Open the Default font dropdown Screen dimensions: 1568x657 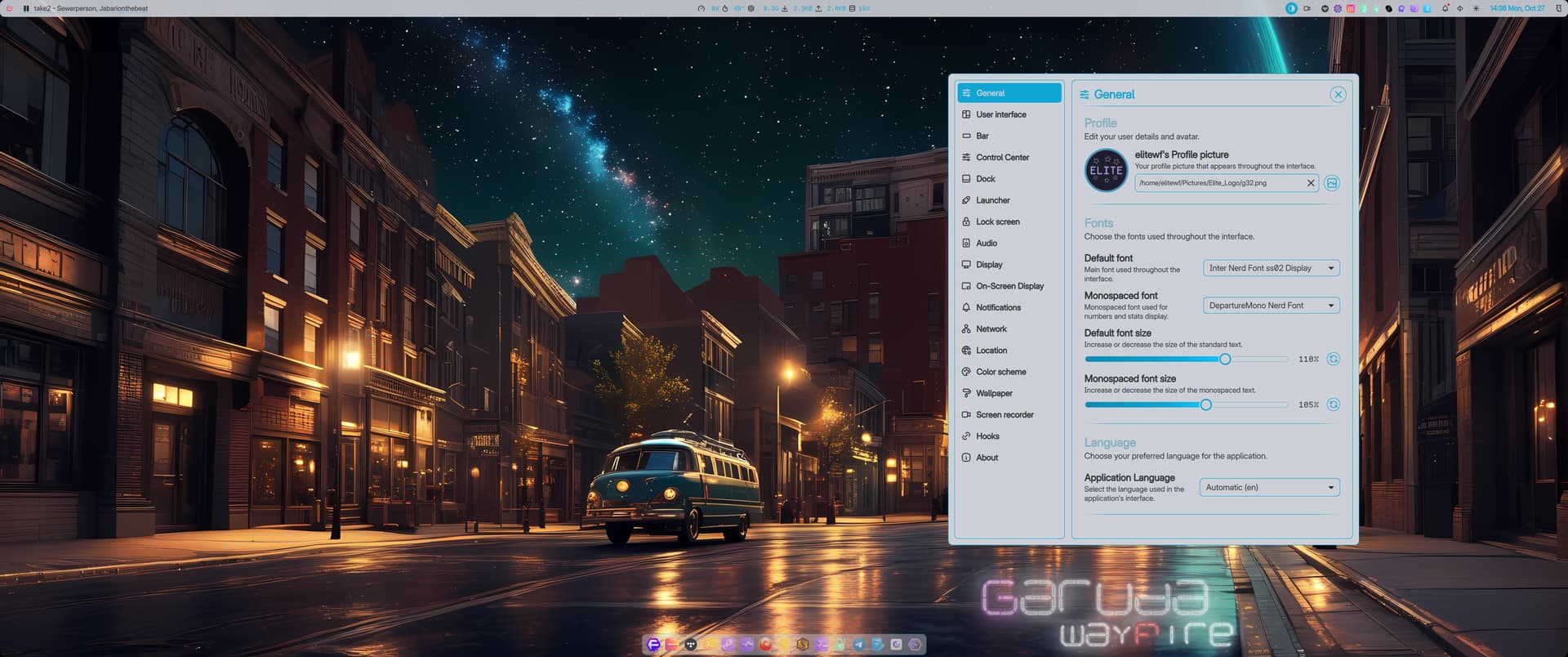pyautogui.click(x=1271, y=268)
